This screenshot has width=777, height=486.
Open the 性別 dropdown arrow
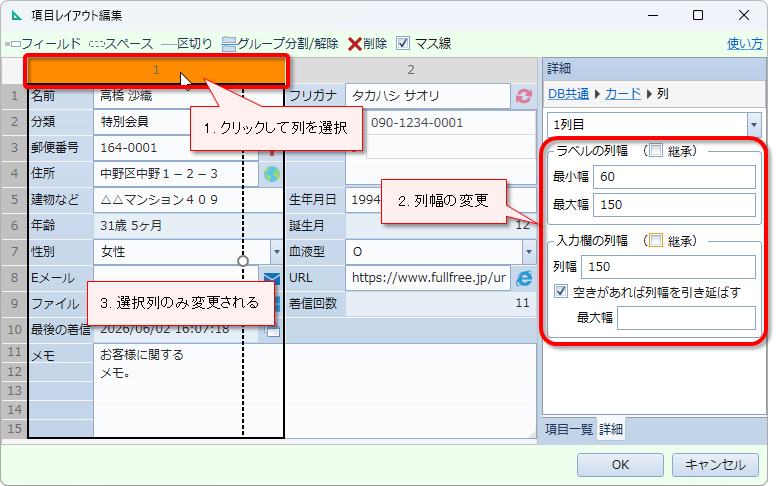click(277, 252)
